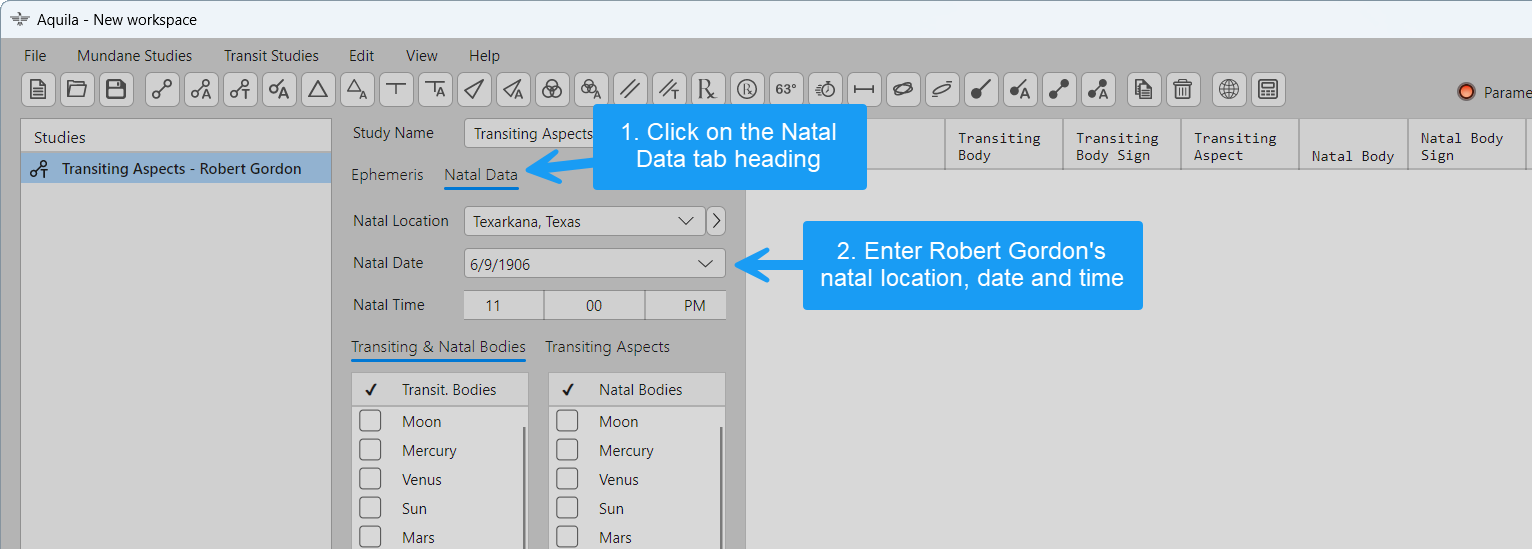Click the Natal Time minutes field 00
This screenshot has width=1532, height=549.
[594, 306]
